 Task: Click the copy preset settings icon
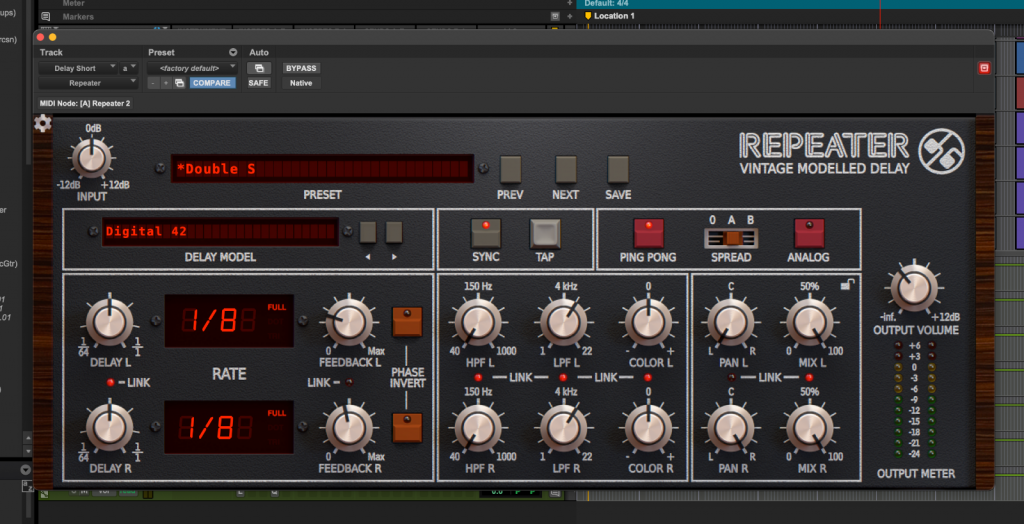180,83
